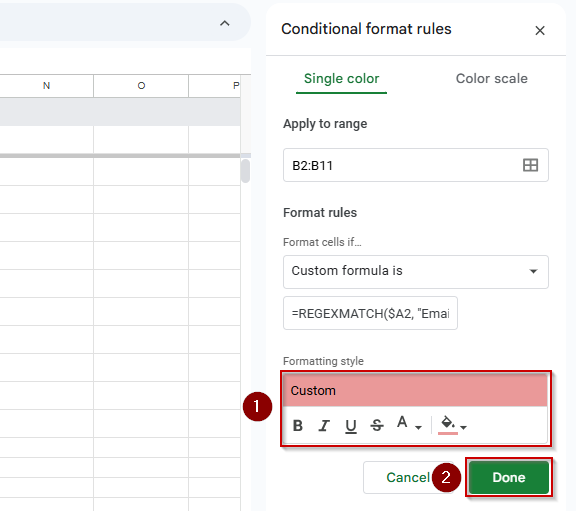Close the Conditional format rules panel
Viewport: 576px width, 511px height.
click(x=540, y=30)
